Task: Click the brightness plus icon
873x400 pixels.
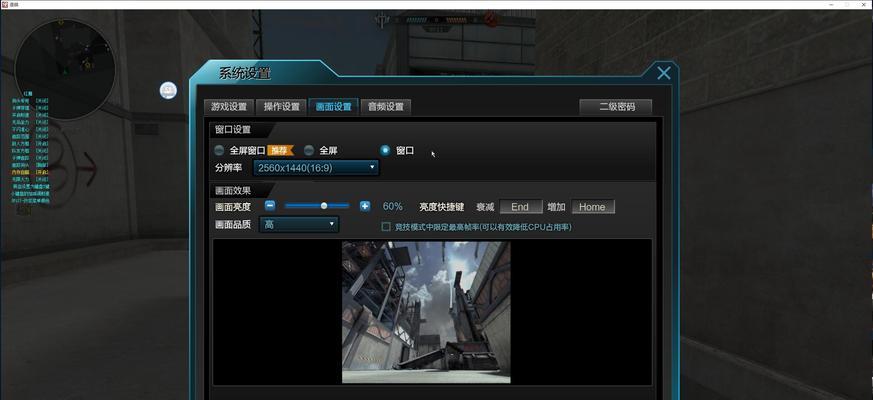Action: point(365,206)
